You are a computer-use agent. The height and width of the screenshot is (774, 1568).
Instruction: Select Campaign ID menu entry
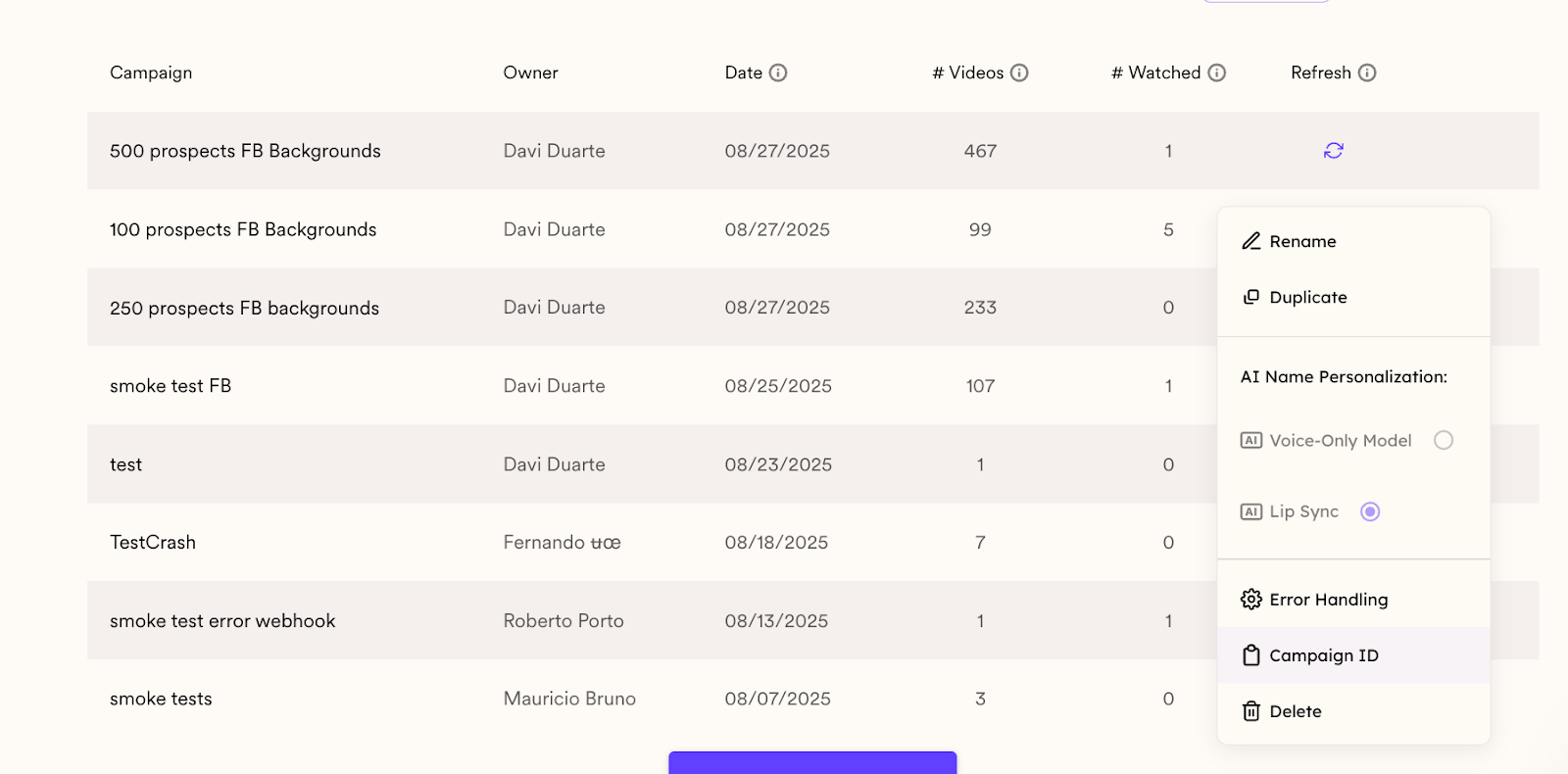1353,655
